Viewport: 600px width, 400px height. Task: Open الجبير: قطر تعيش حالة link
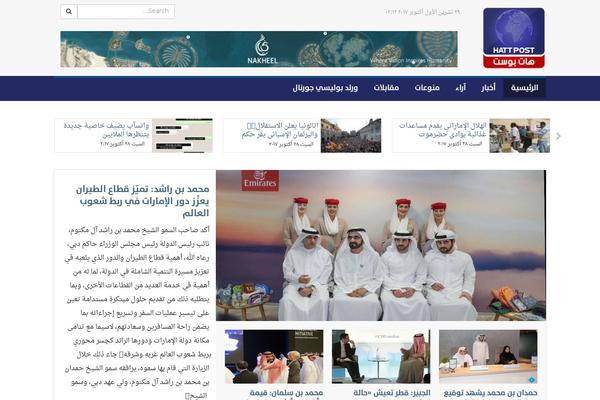click(392, 393)
